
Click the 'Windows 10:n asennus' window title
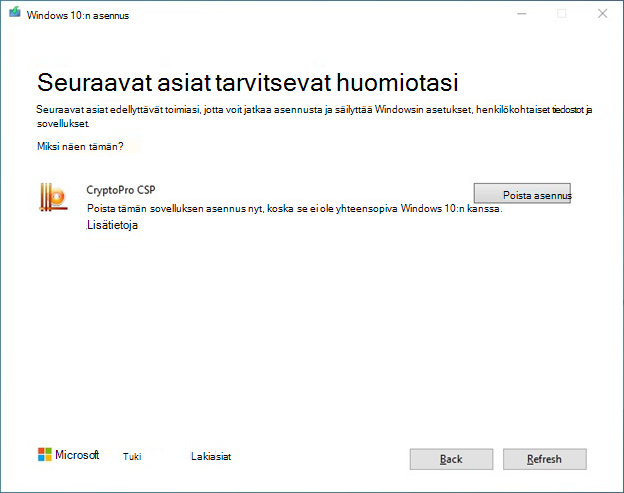click(x=78, y=16)
